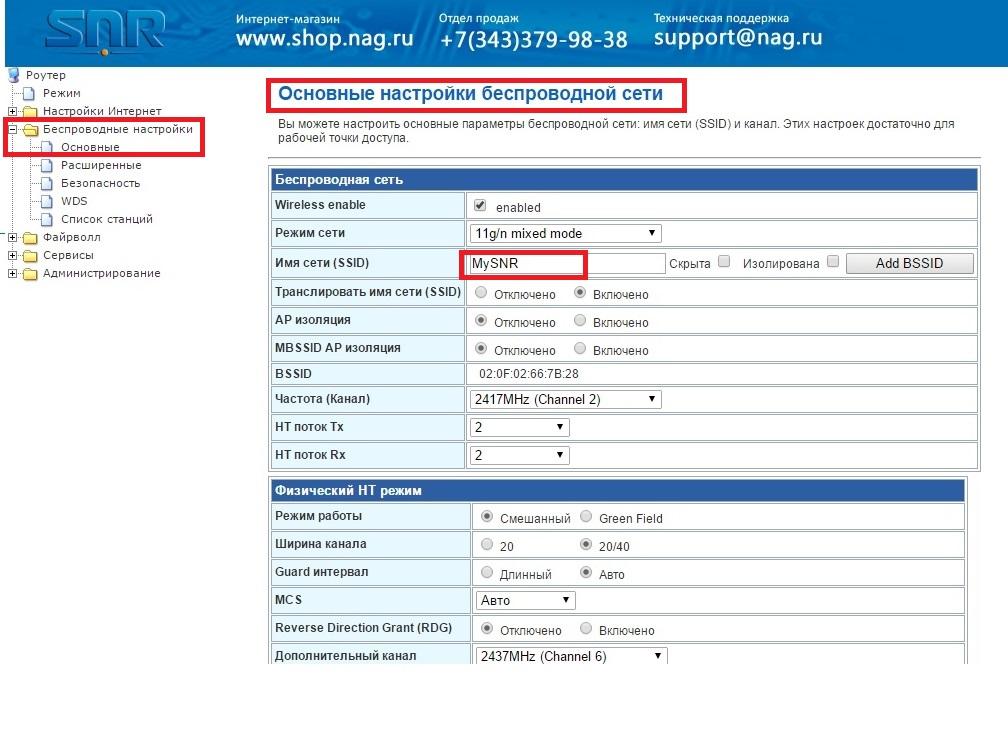Set channel width to 20 radio

487,545
